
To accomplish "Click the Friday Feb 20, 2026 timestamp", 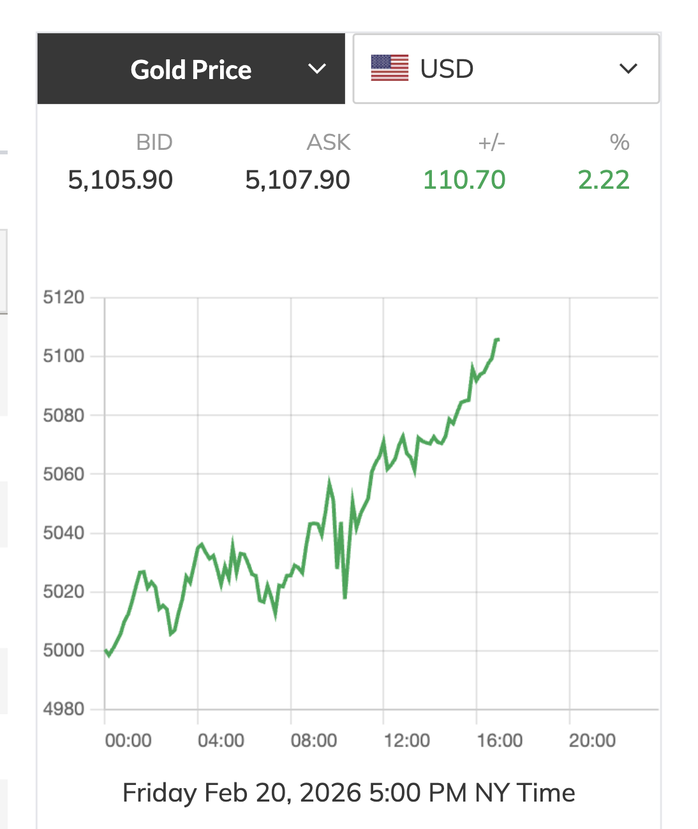I will click(x=348, y=793).
